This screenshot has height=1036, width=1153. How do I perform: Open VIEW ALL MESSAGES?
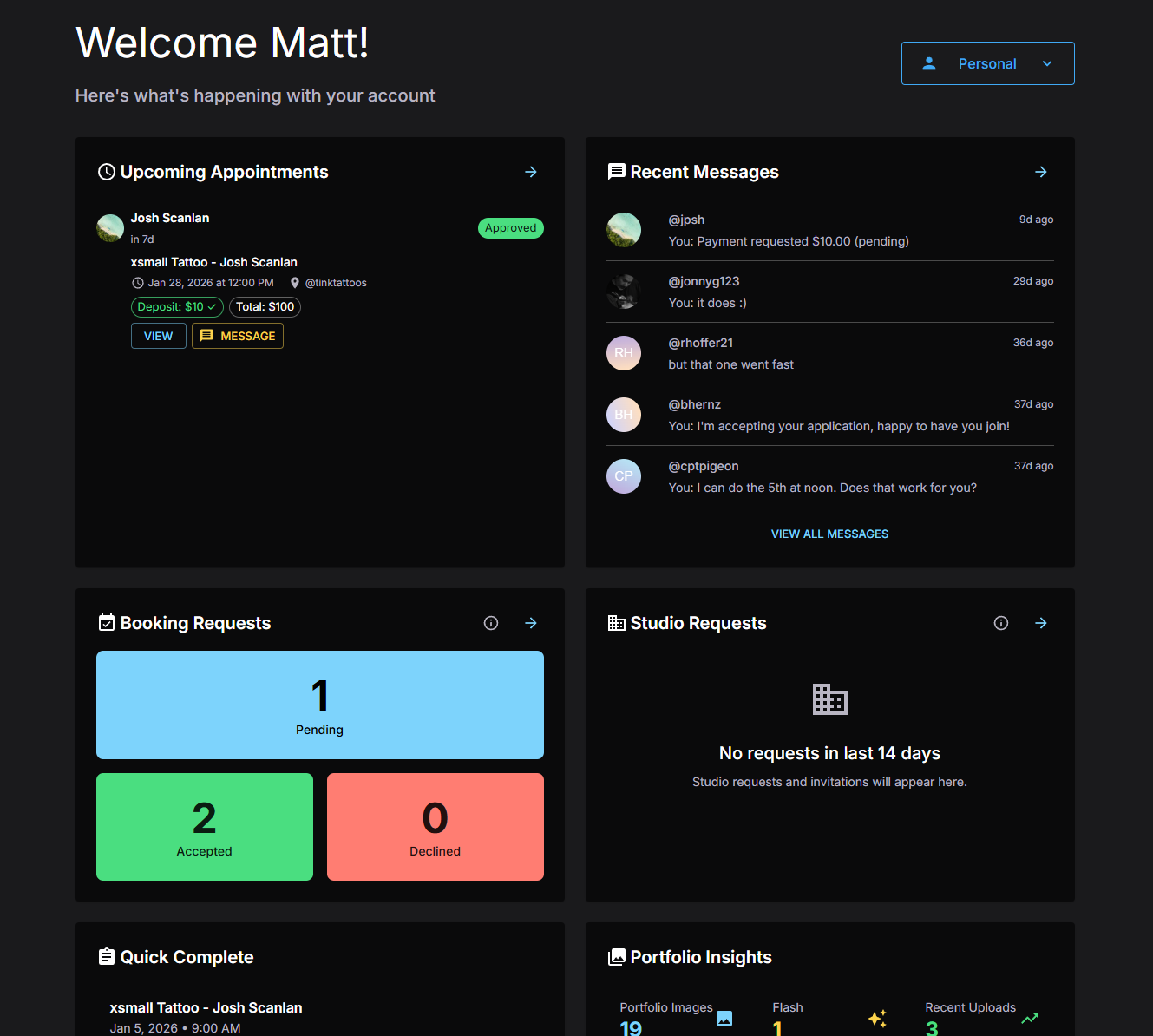tap(829, 533)
